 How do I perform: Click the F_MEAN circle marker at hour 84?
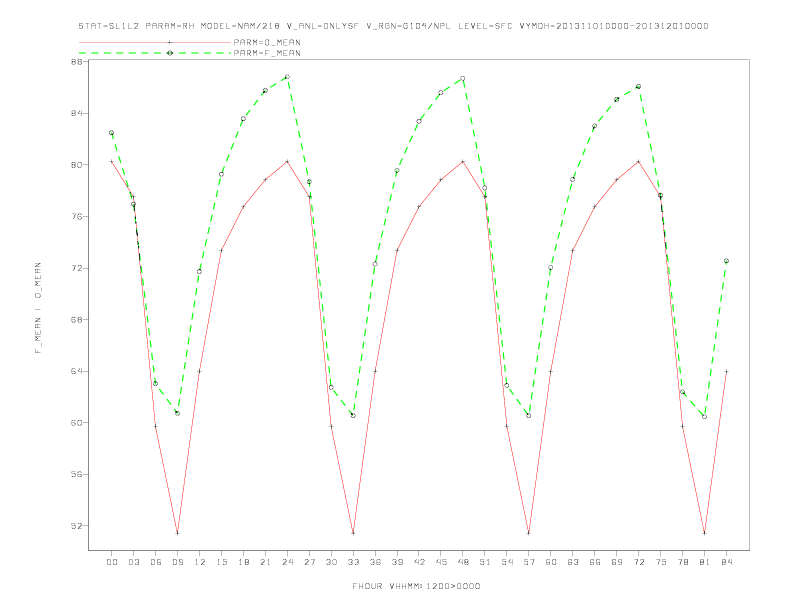727,261
